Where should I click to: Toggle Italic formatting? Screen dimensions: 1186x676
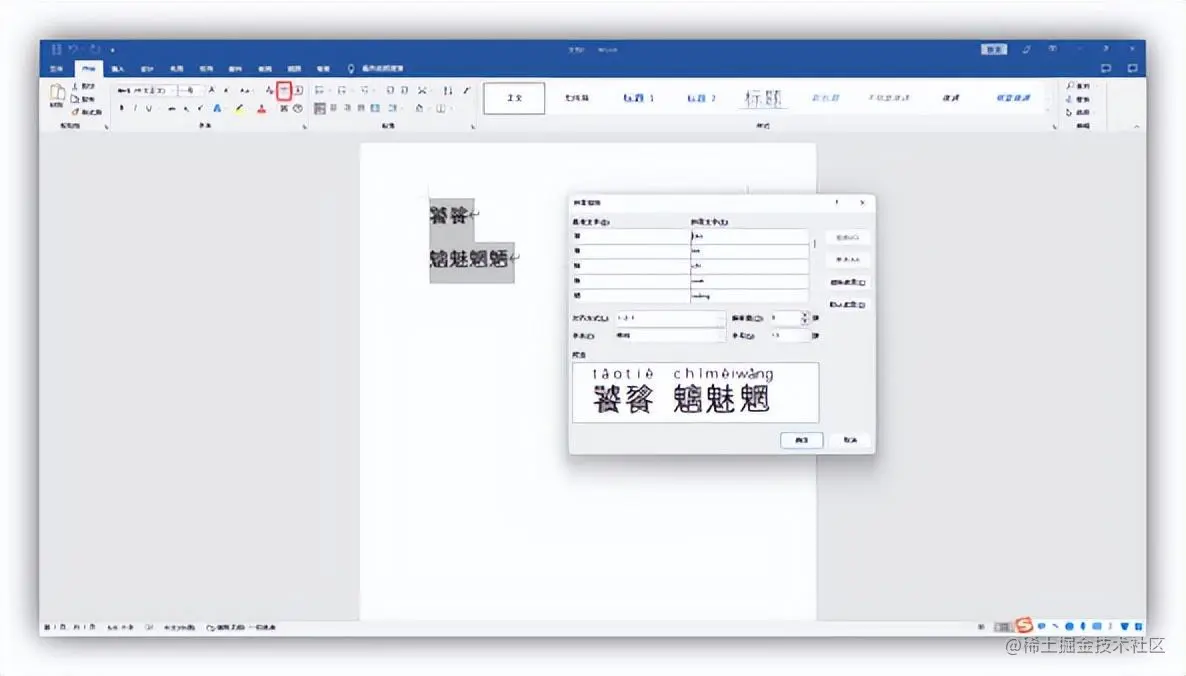(135, 108)
